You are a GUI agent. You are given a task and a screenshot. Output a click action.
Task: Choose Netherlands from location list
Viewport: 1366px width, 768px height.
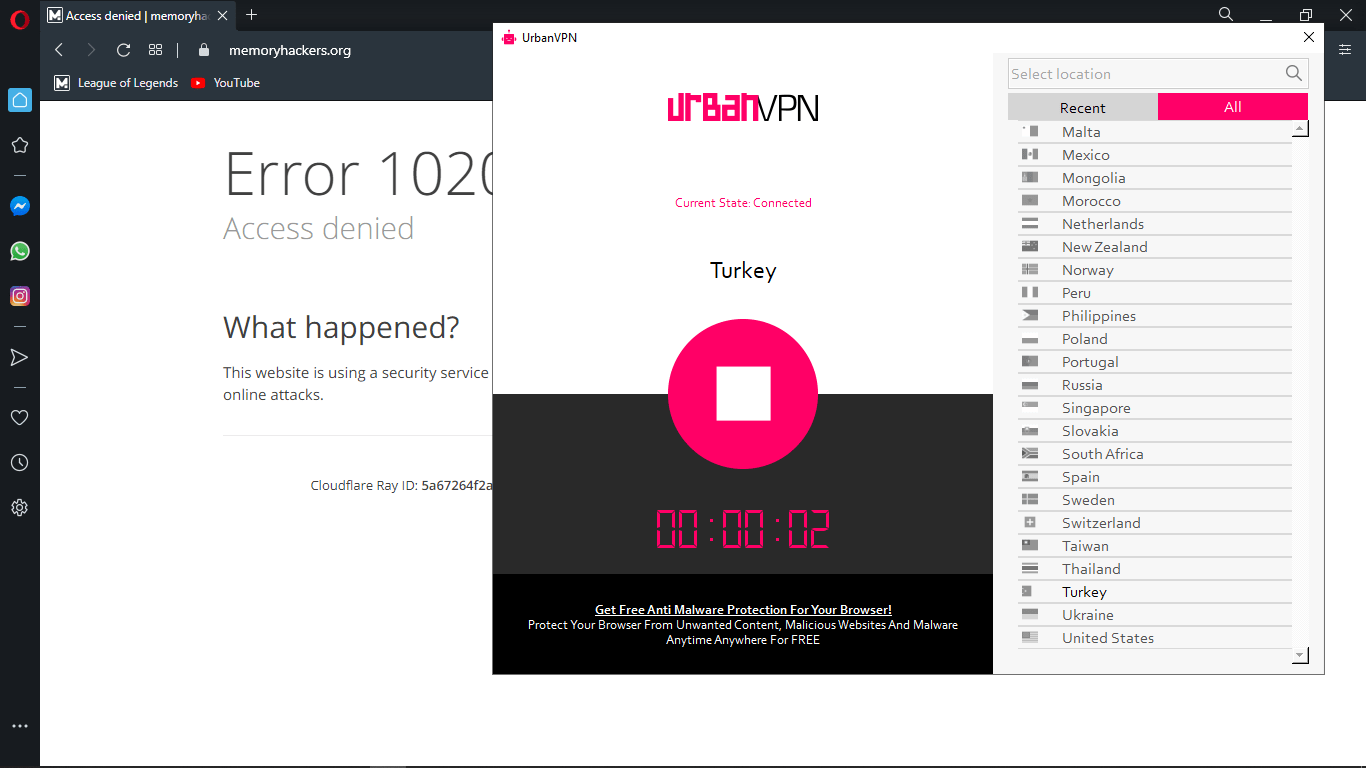(x=1155, y=224)
